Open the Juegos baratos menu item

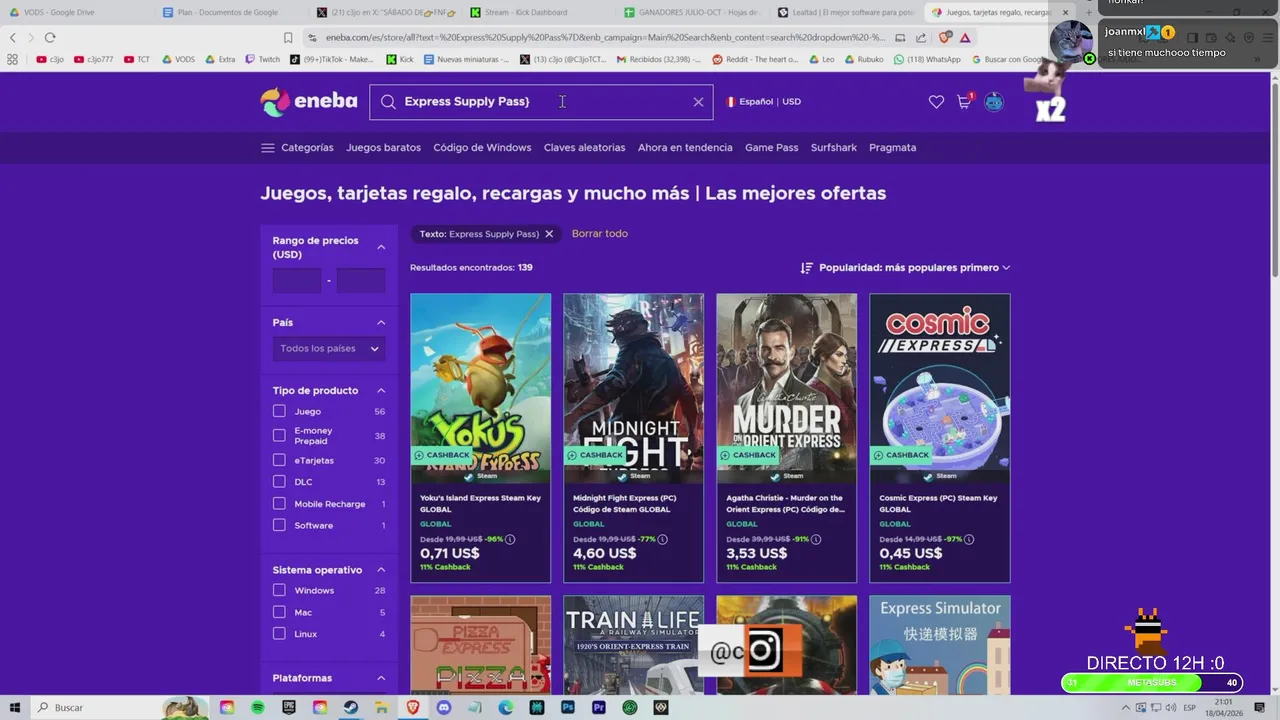coord(383,148)
